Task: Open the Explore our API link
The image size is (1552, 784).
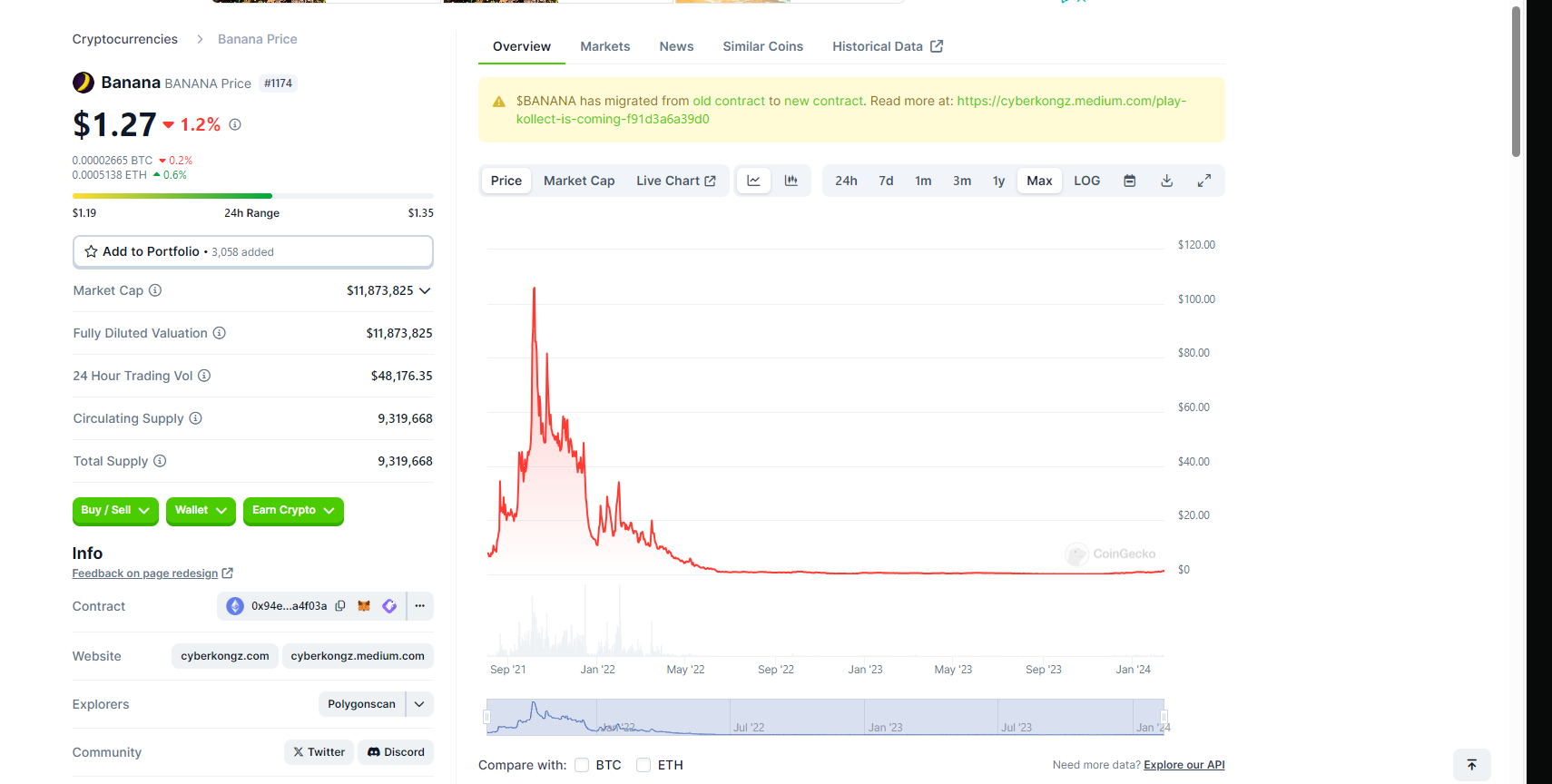Action: (1184, 765)
